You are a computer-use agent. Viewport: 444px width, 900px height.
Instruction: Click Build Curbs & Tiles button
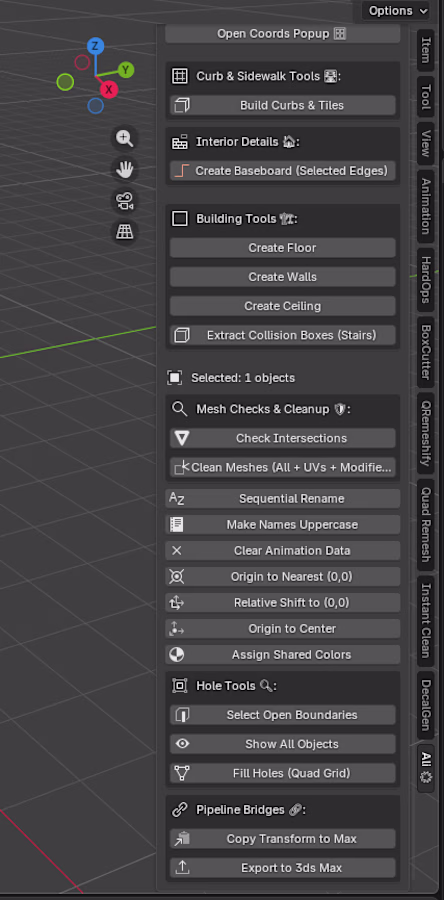coord(282,105)
